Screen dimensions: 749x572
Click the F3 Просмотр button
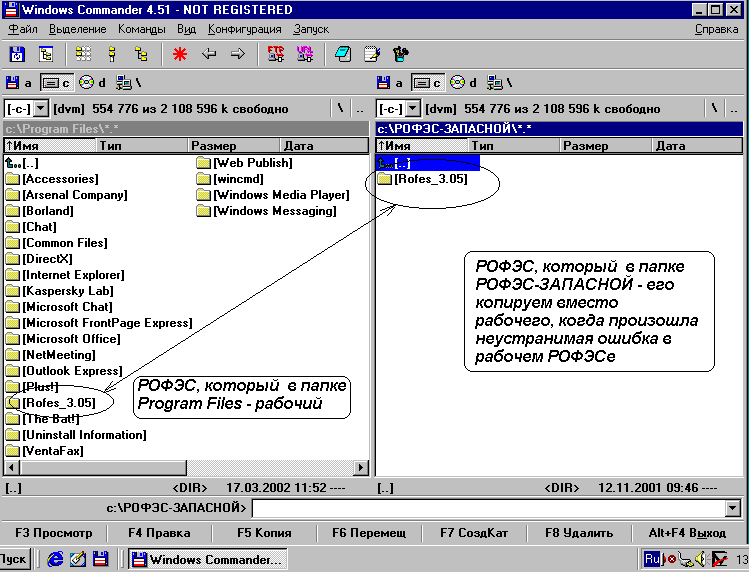pyautogui.click(x=54, y=533)
